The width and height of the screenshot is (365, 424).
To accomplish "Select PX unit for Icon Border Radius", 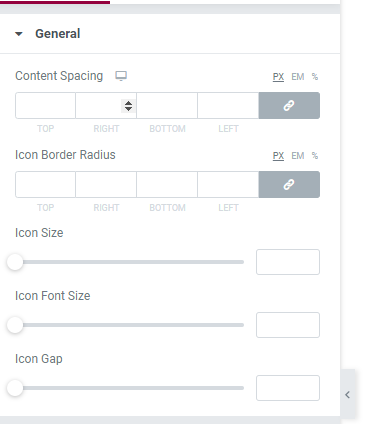I will 278,156.
